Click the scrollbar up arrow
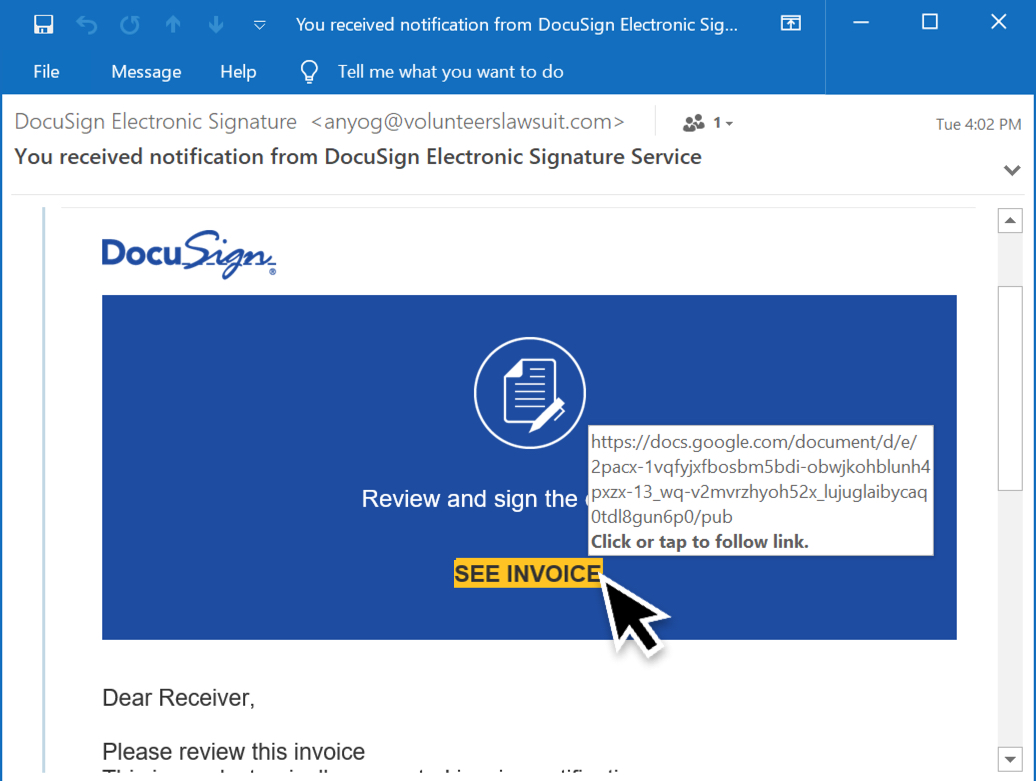Image resolution: width=1036 pixels, height=781 pixels. tap(1010, 221)
